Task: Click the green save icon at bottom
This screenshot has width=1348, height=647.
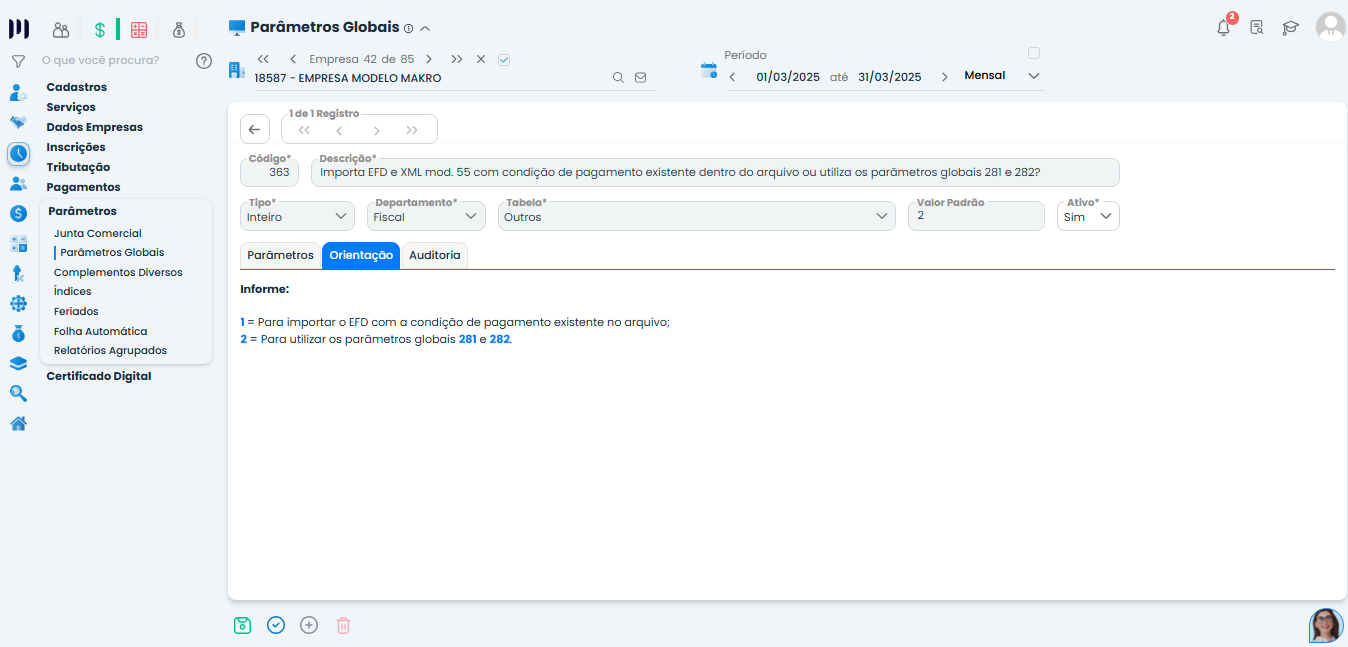Action: tap(242, 625)
